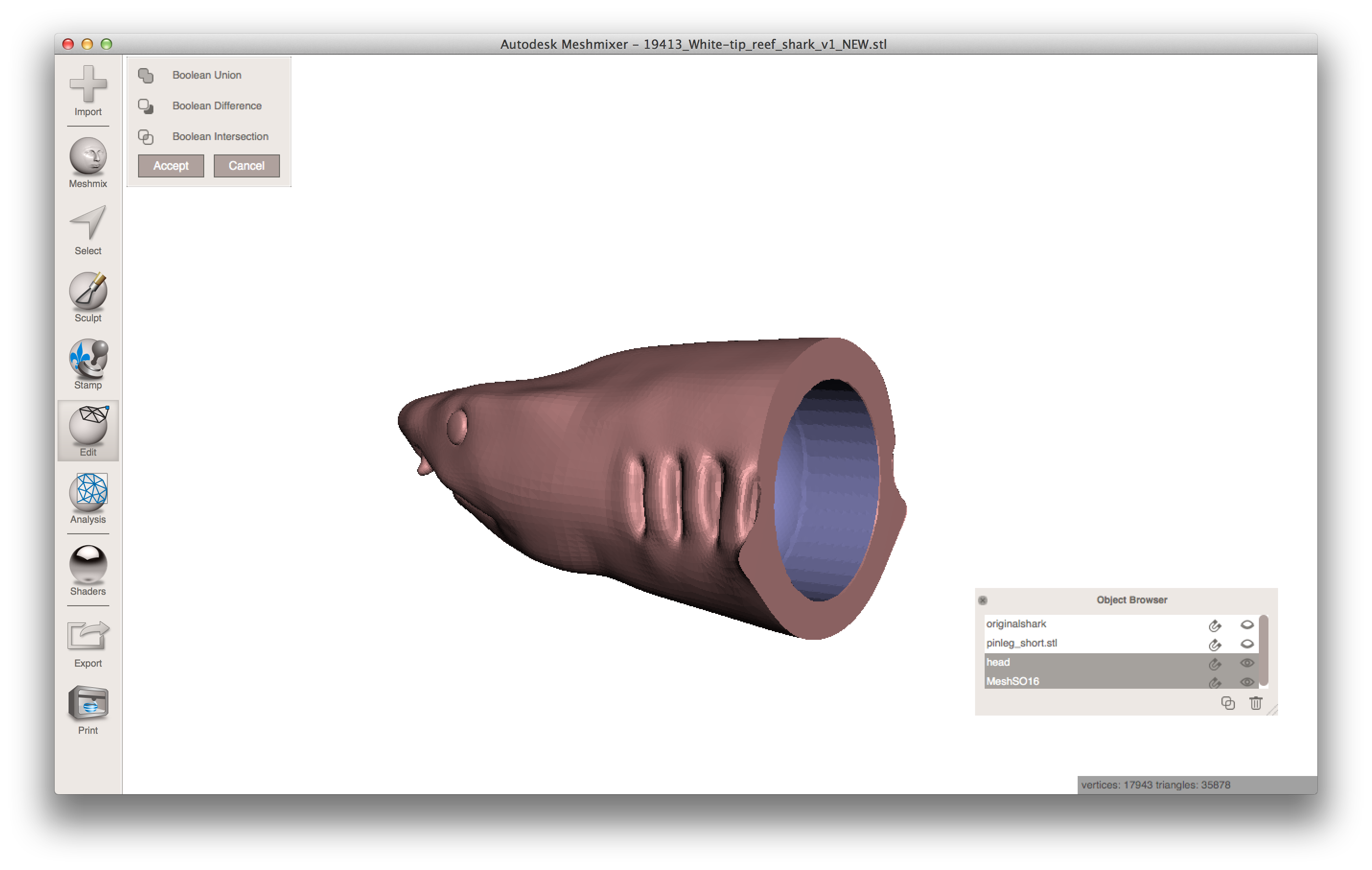Click the vertices and triangles status text
Image resolution: width=1372 pixels, height=870 pixels.
(x=1155, y=785)
